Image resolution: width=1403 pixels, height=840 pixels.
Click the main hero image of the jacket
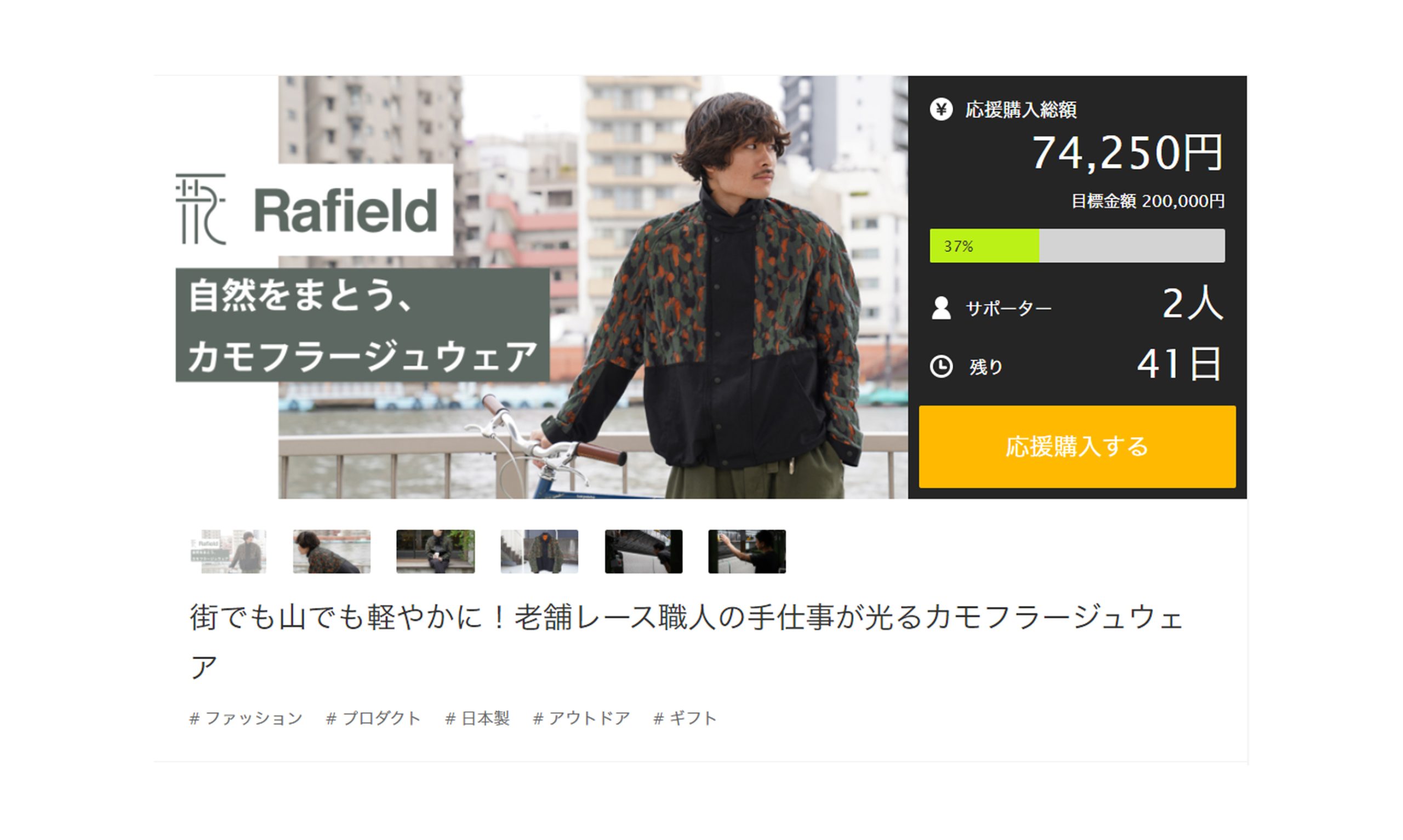pos(593,288)
